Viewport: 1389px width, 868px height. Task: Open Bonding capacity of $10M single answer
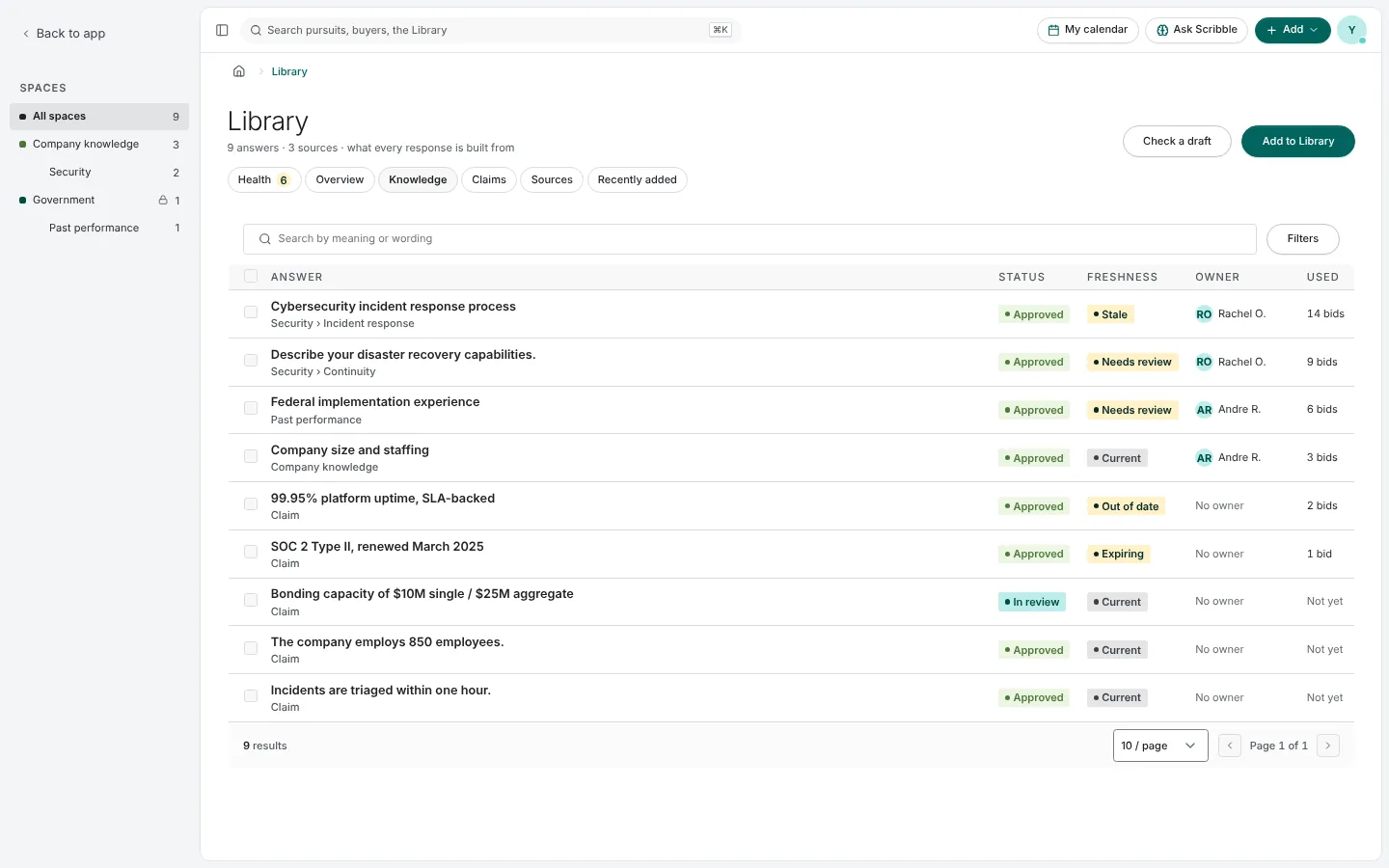pyautogui.click(x=422, y=594)
